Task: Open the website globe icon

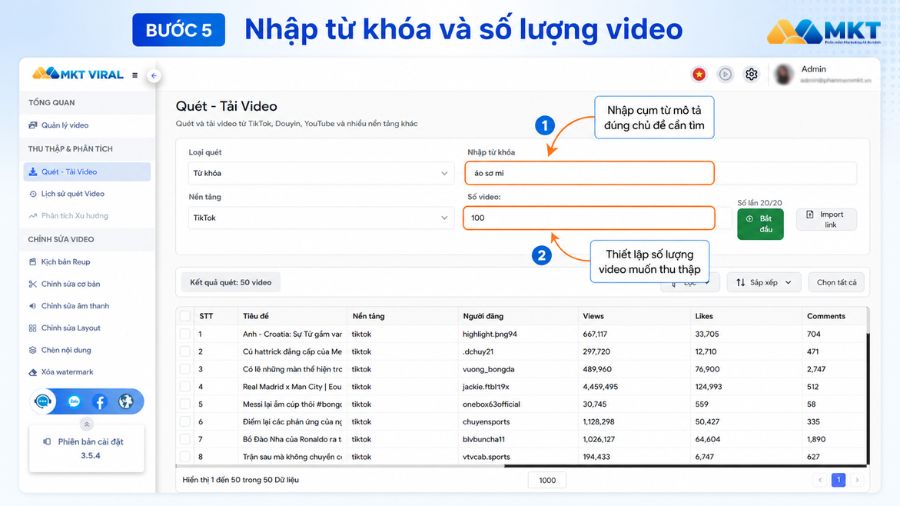Action: [126, 402]
